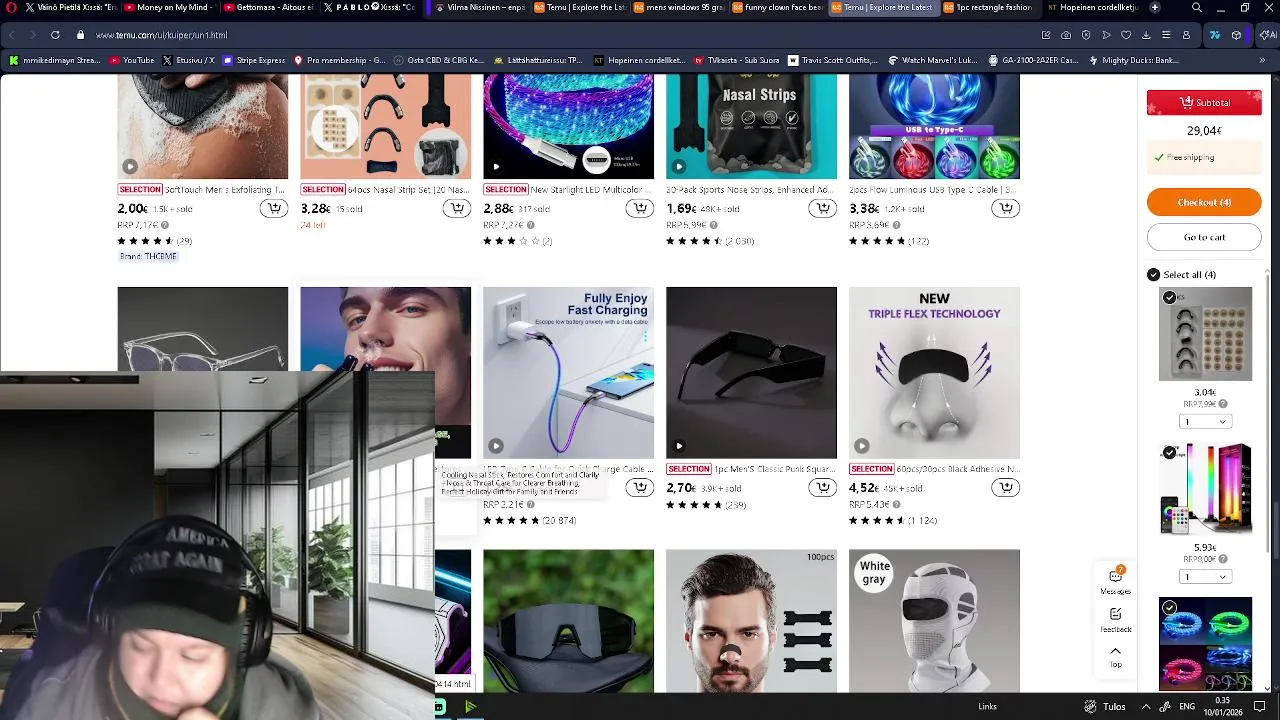Open the clear frame glasses product image
Screen dimensions: 1280x720
202,330
